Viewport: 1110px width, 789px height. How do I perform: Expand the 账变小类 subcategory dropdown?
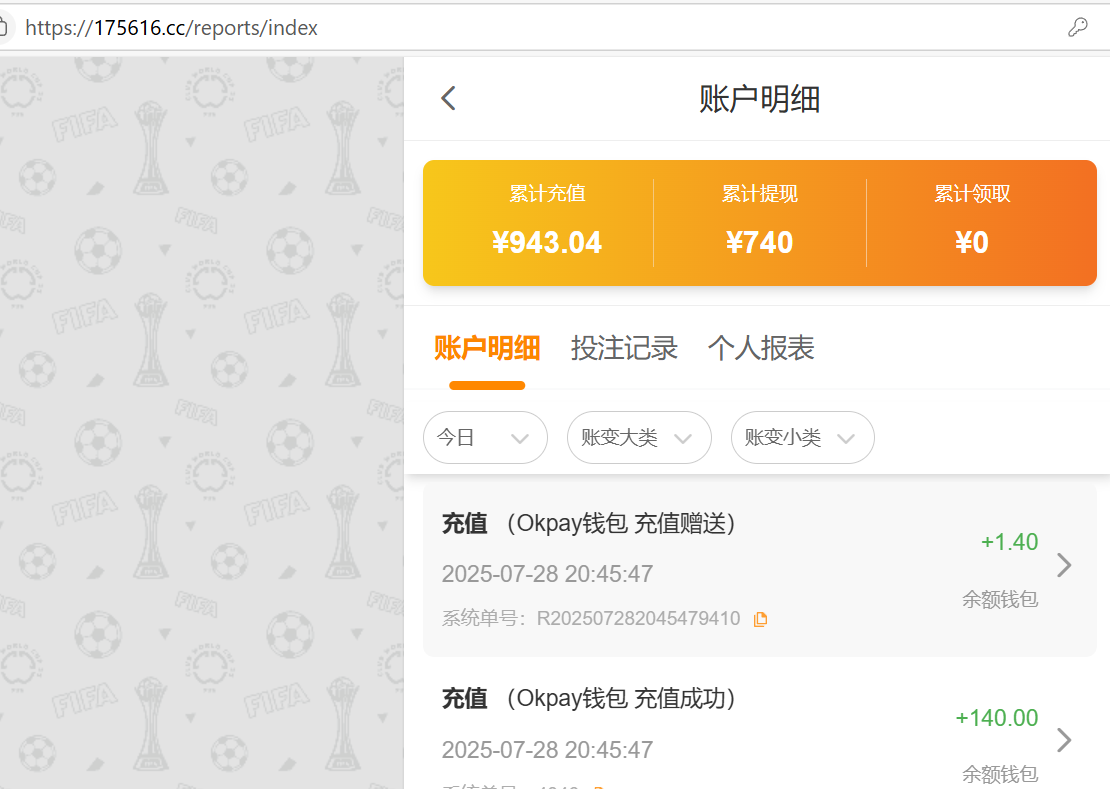click(802, 437)
